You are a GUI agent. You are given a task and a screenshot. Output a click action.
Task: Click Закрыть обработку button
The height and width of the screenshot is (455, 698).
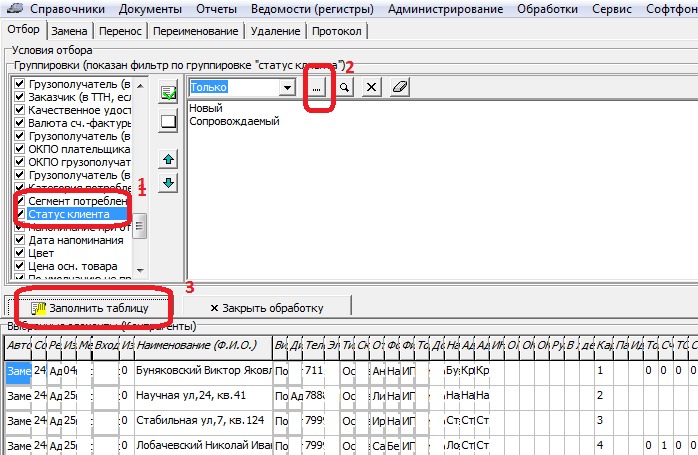(267, 308)
